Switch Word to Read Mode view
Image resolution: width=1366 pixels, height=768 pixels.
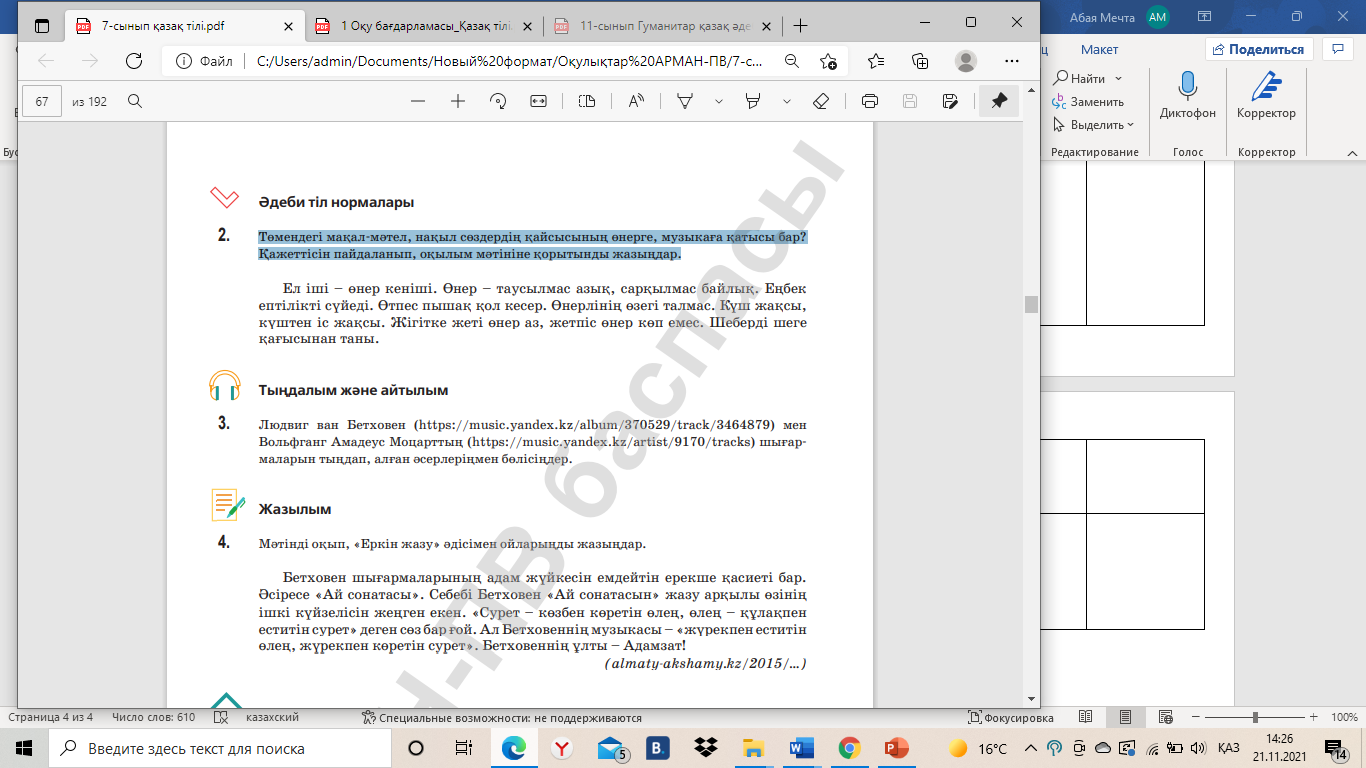click(1086, 718)
